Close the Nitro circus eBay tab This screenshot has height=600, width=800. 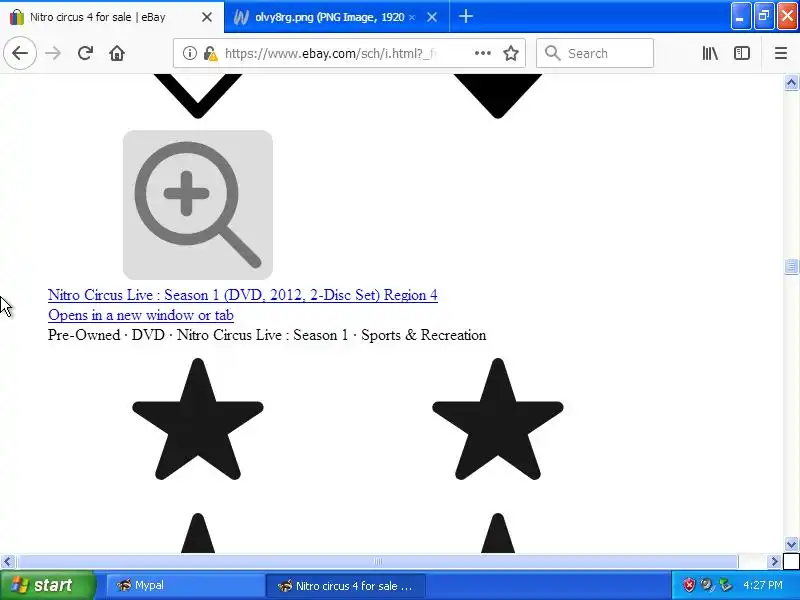point(207,17)
